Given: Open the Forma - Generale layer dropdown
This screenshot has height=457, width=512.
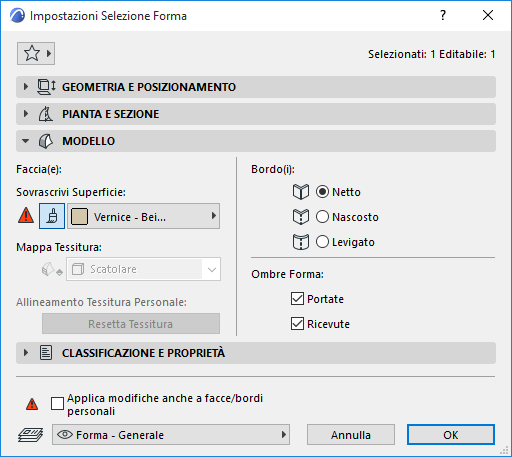Looking at the screenshot, I should click(x=171, y=435).
